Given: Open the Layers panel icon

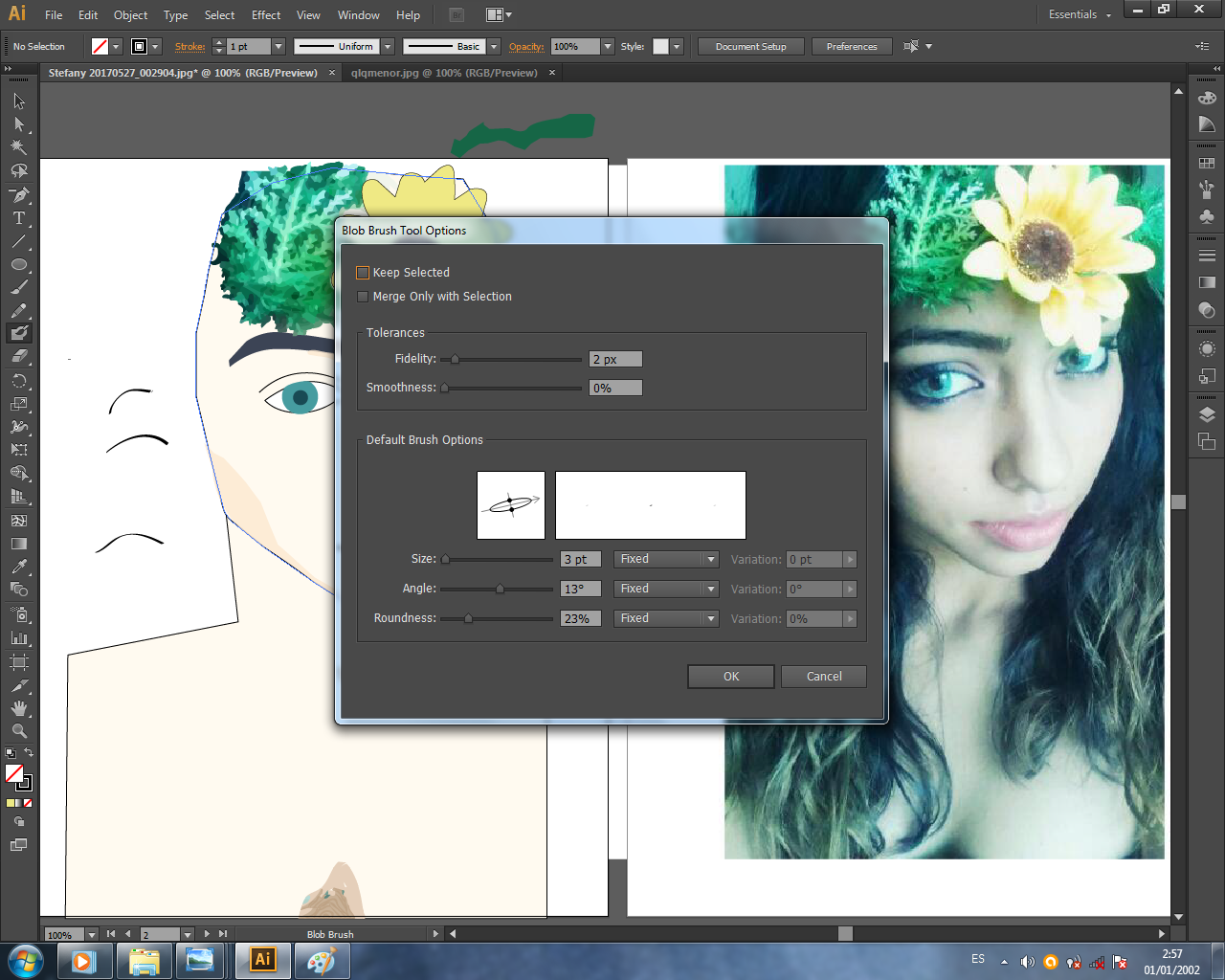Looking at the screenshot, I should point(1207,414).
